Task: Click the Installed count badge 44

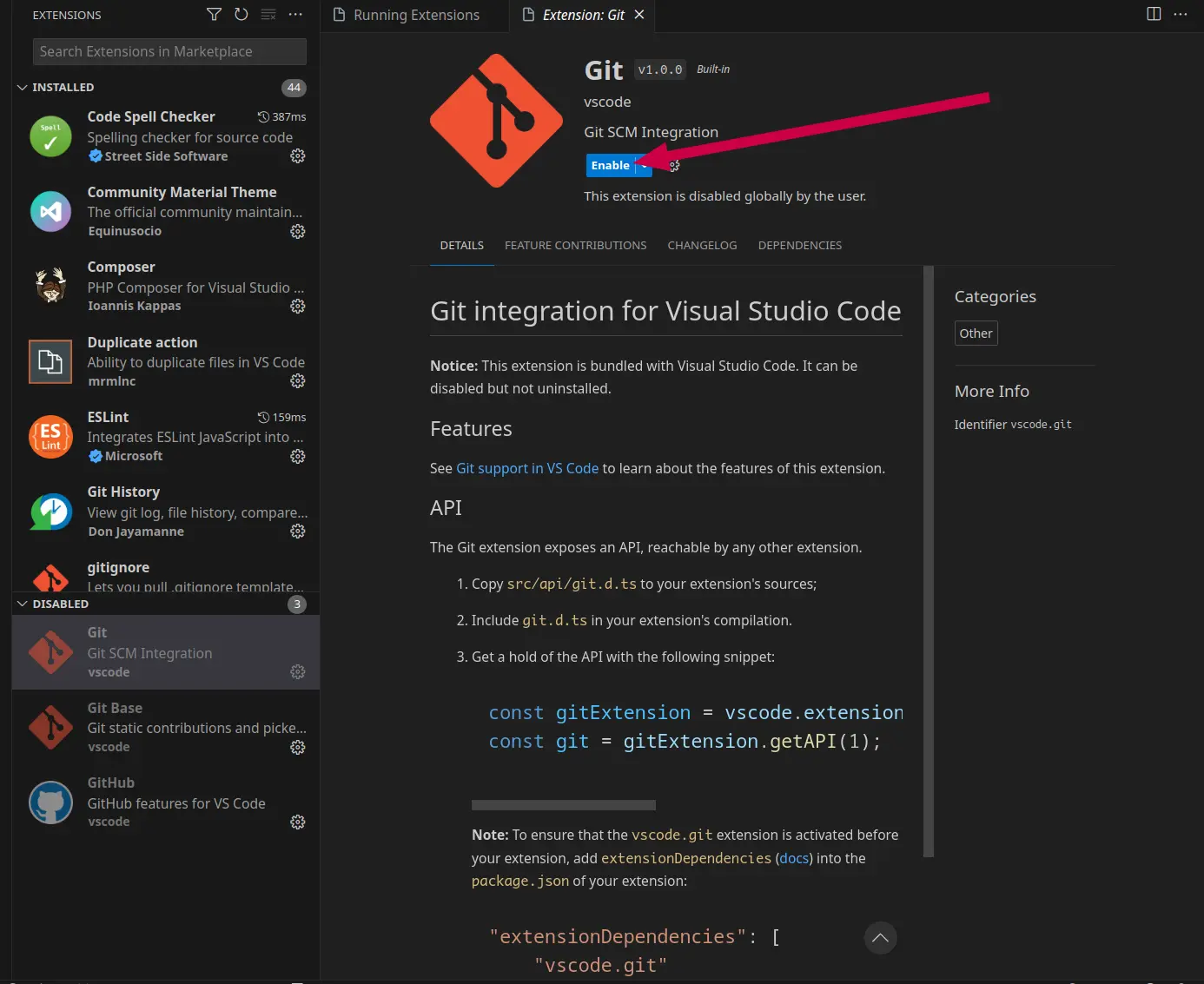Action: click(x=294, y=88)
